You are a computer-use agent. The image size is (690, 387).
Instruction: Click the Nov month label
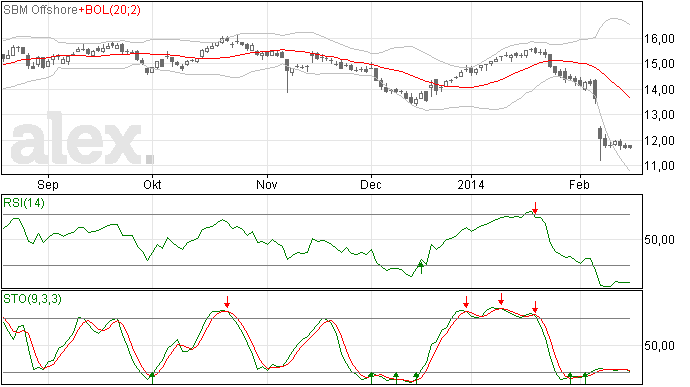(x=267, y=184)
